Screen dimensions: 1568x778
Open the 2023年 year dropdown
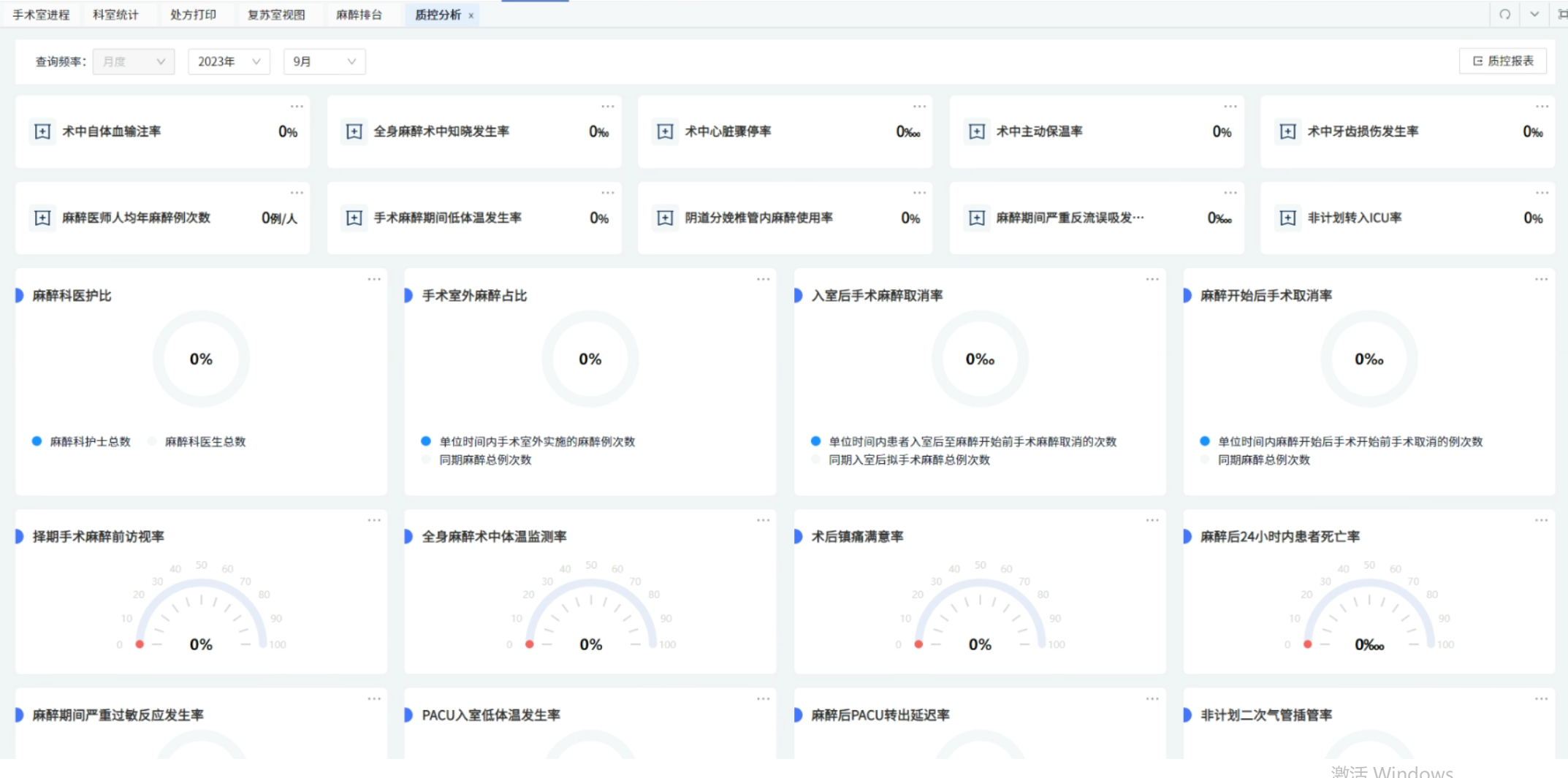point(229,61)
